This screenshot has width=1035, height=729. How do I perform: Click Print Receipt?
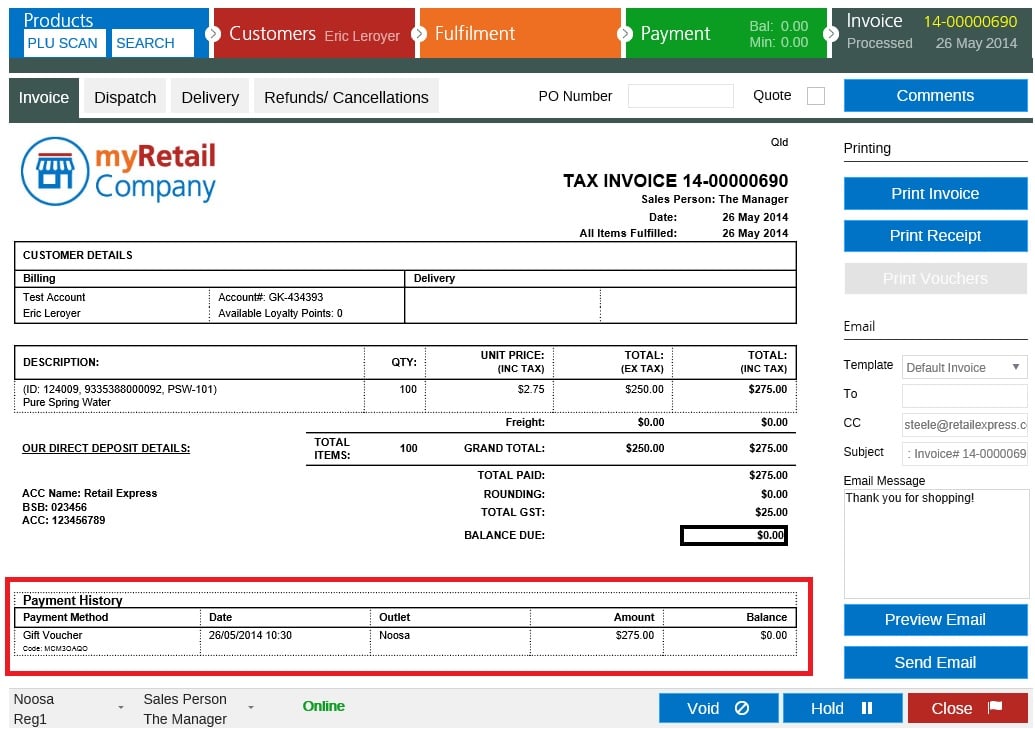(935, 236)
